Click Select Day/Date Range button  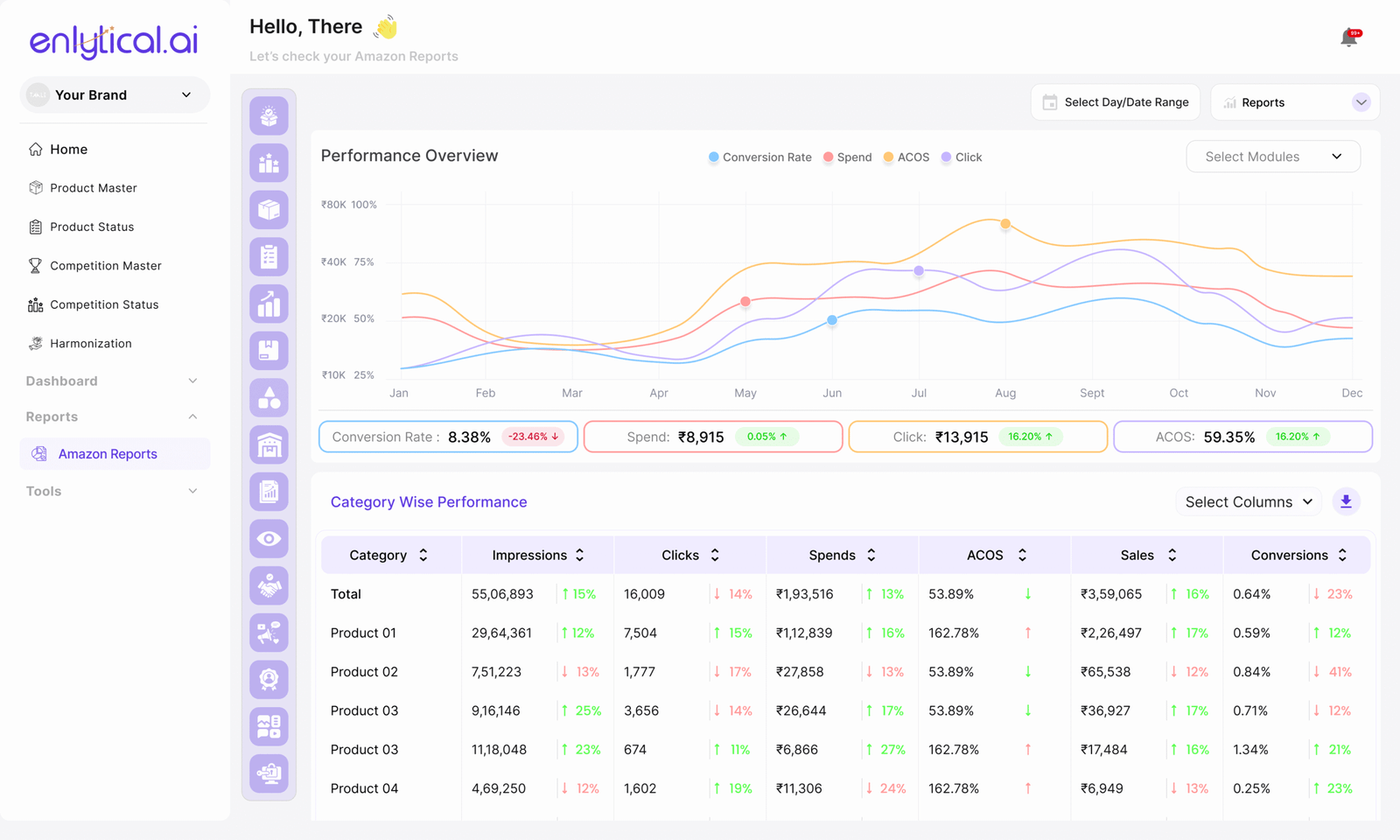[x=1116, y=102]
